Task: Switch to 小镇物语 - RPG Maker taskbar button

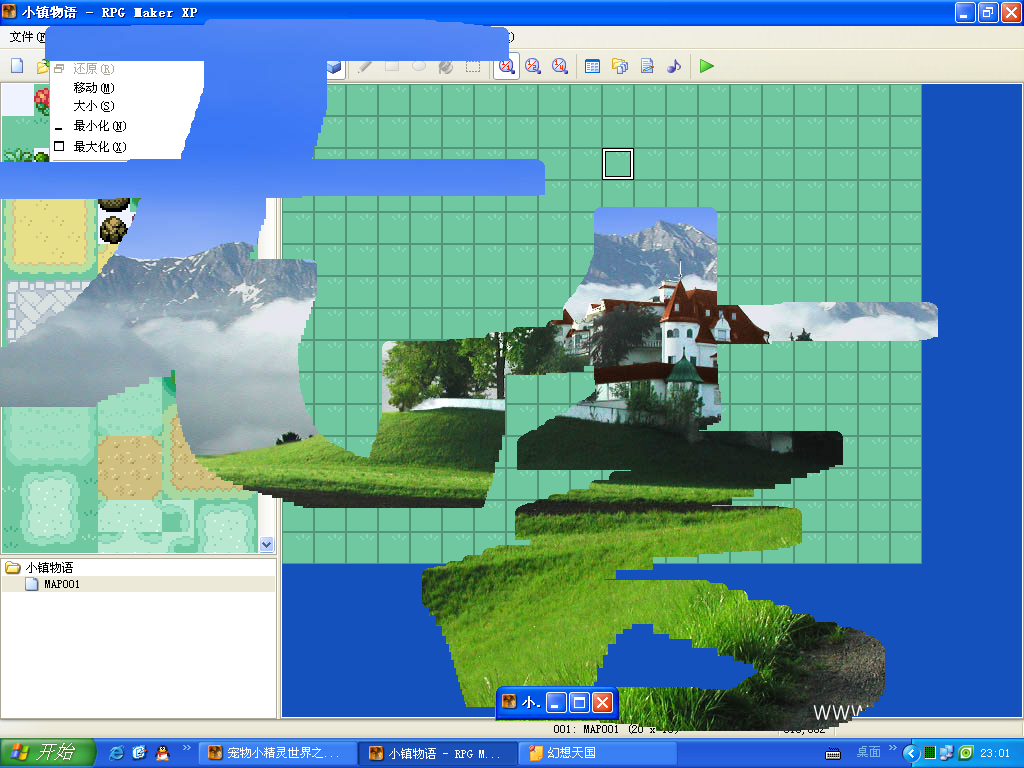Action: tap(438, 753)
